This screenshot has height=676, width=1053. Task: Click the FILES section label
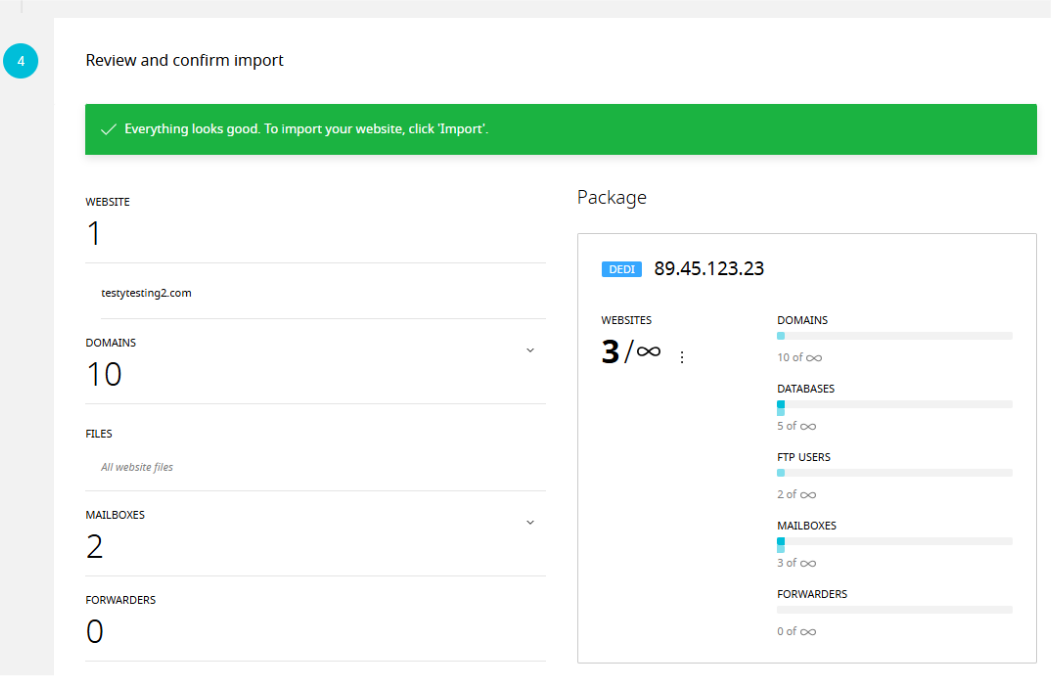[x=99, y=434]
